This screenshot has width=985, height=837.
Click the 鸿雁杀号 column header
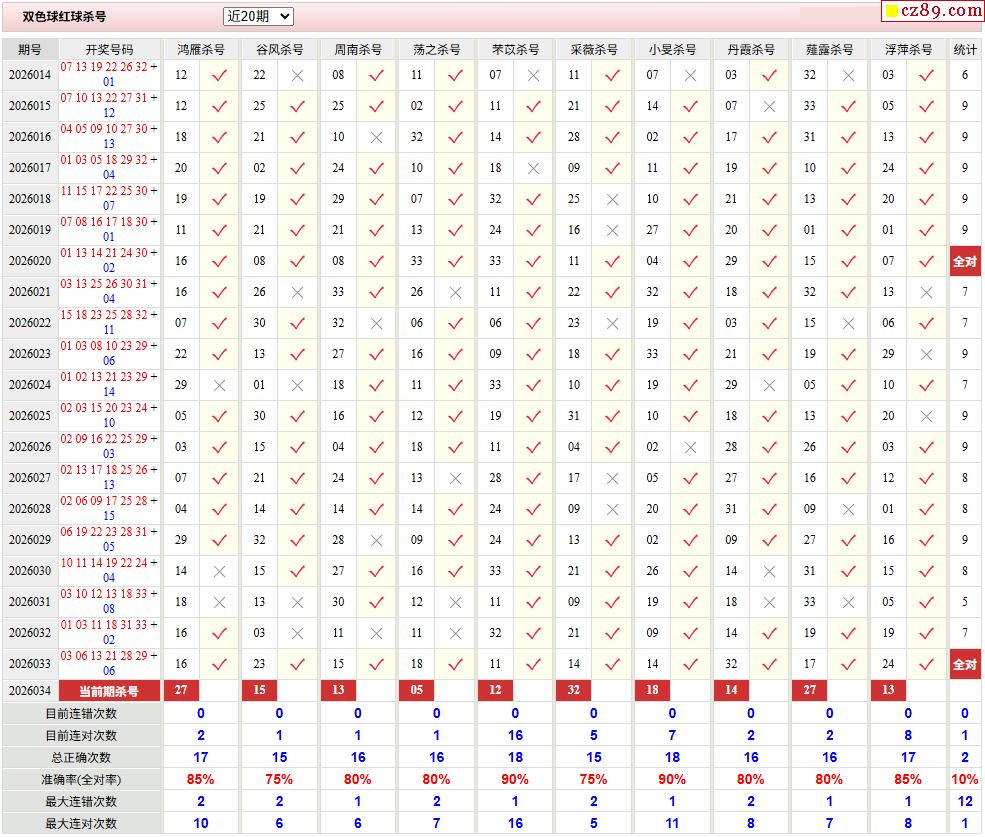[x=200, y=49]
